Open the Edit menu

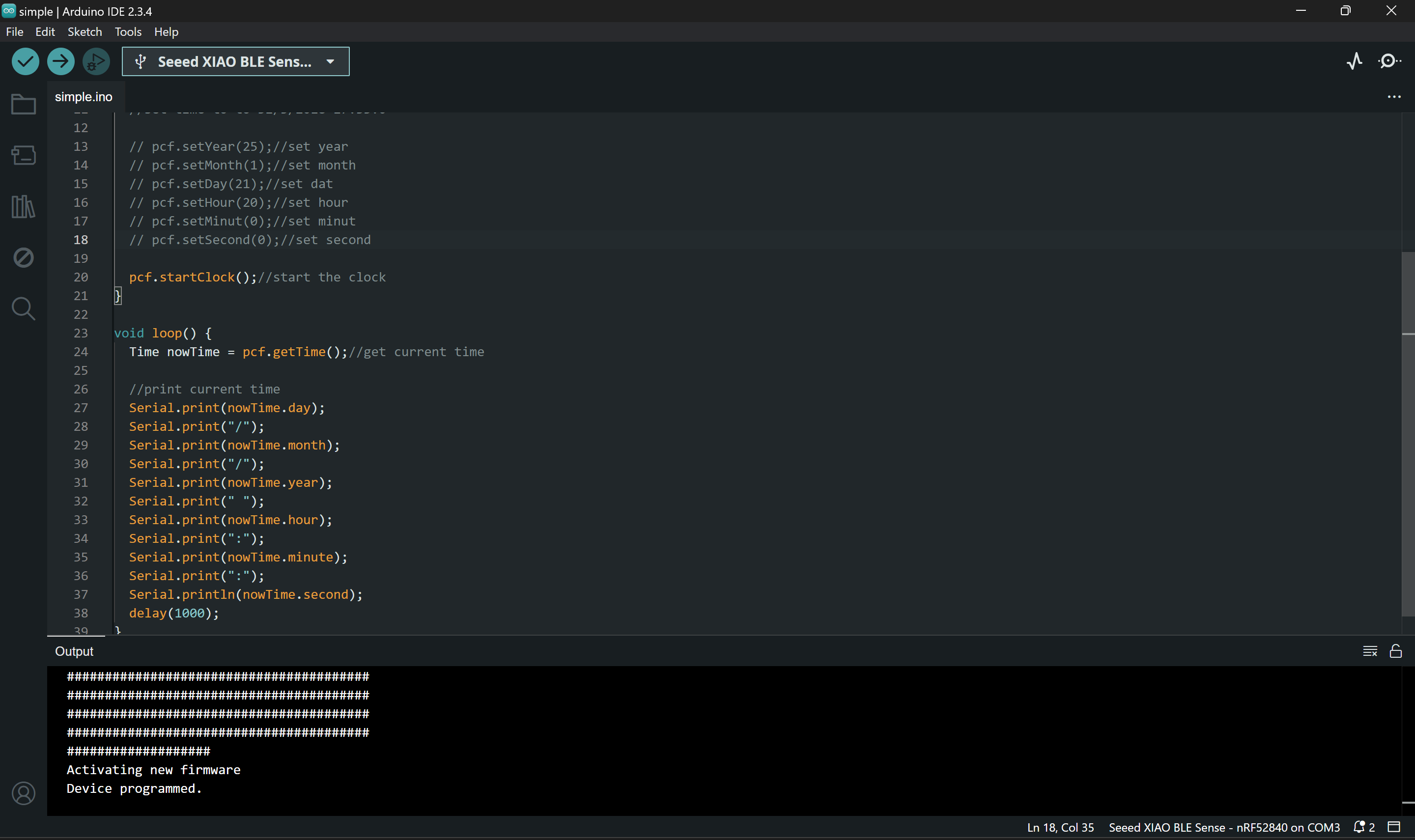click(45, 32)
